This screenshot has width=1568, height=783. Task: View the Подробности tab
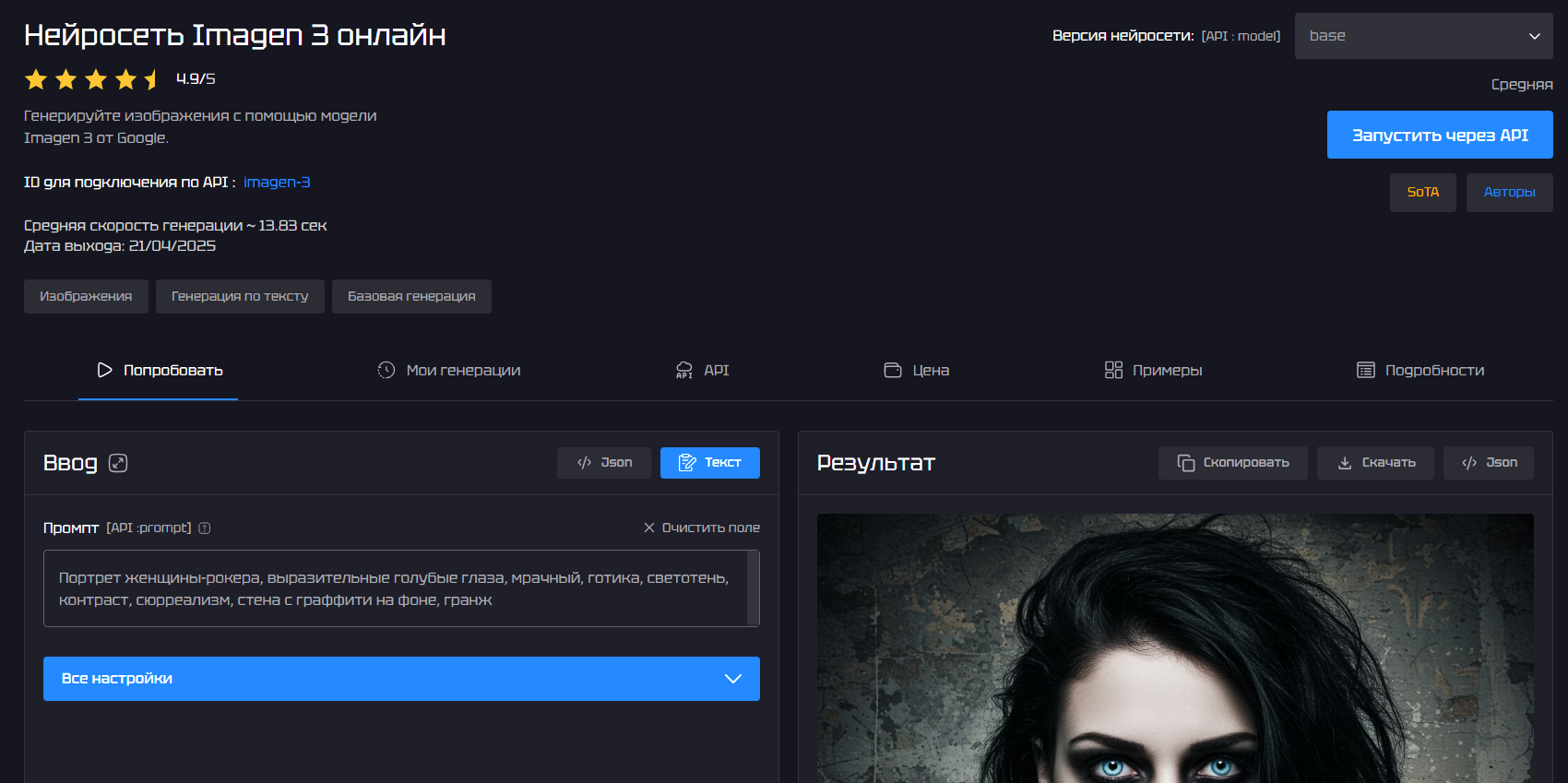point(1420,370)
